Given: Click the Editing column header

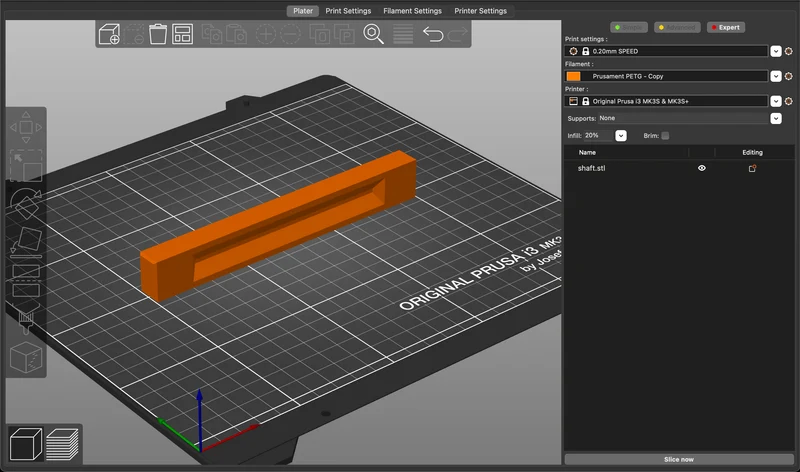Looking at the screenshot, I should [x=752, y=153].
